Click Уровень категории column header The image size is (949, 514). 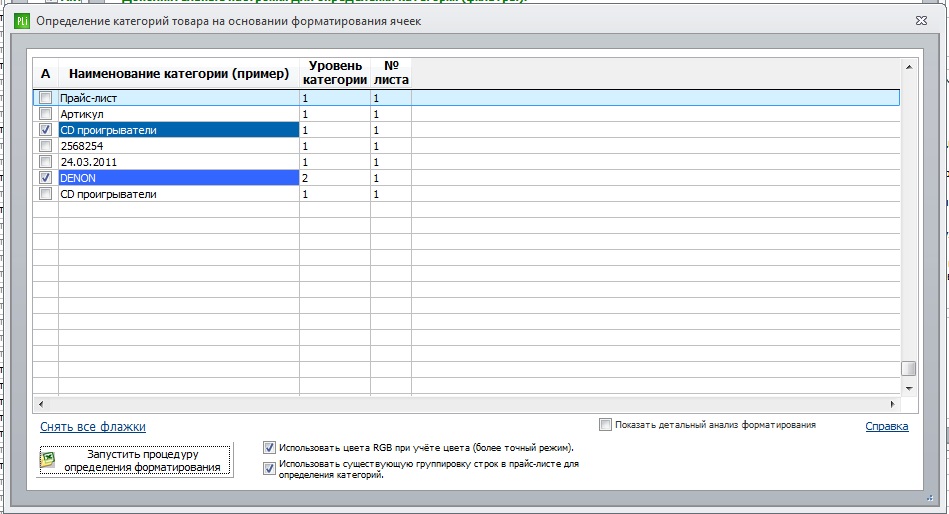point(335,73)
